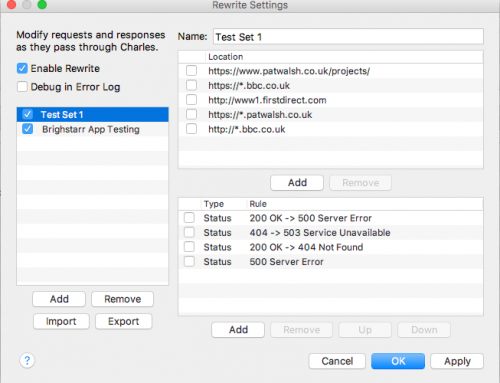The image size is (500, 383).
Task: Select rule 200 OK -> 500 Server Error
Action: coord(331,218)
